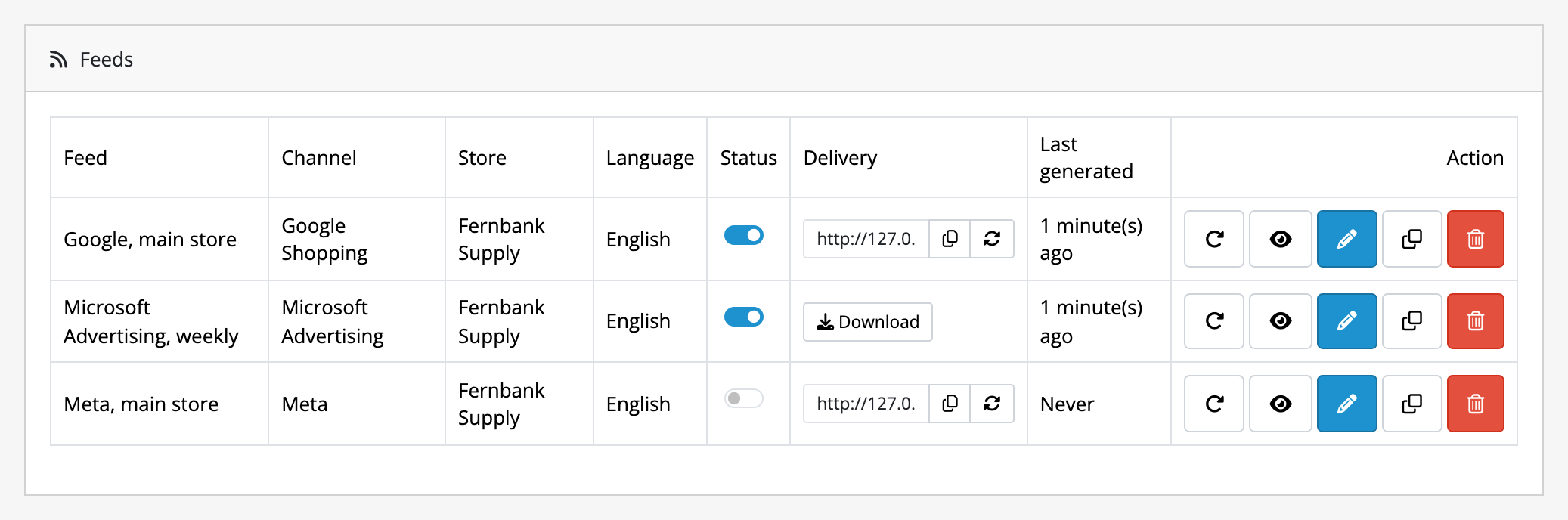Image resolution: width=1568 pixels, height=520 pixels.
Task: Duplicate the Google, main store feed
Action: tap(1412, 239)
